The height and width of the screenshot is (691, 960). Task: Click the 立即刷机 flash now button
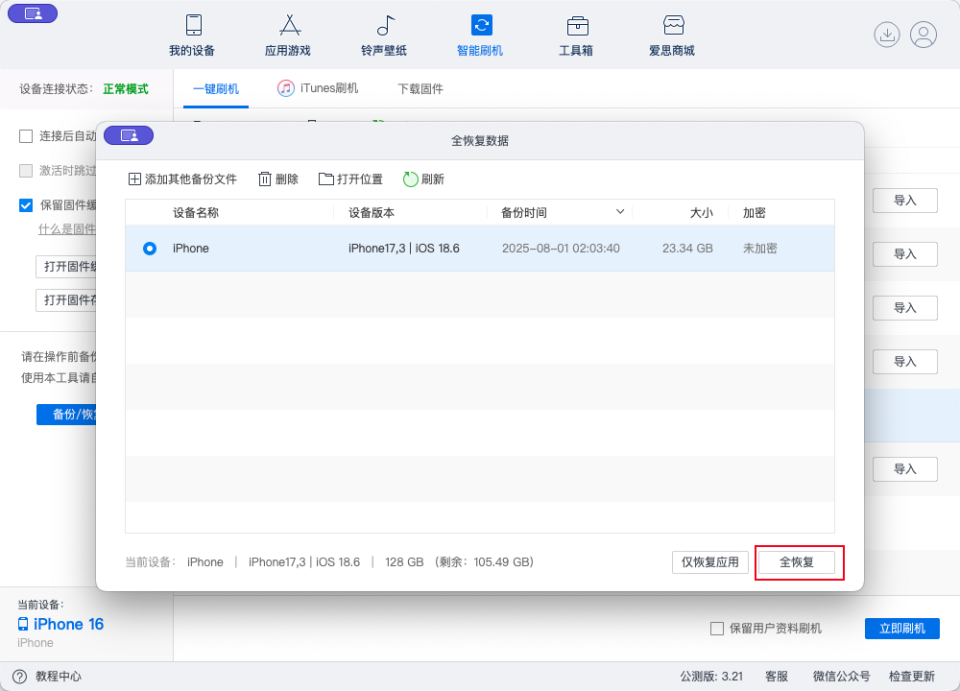click(902, 629)
